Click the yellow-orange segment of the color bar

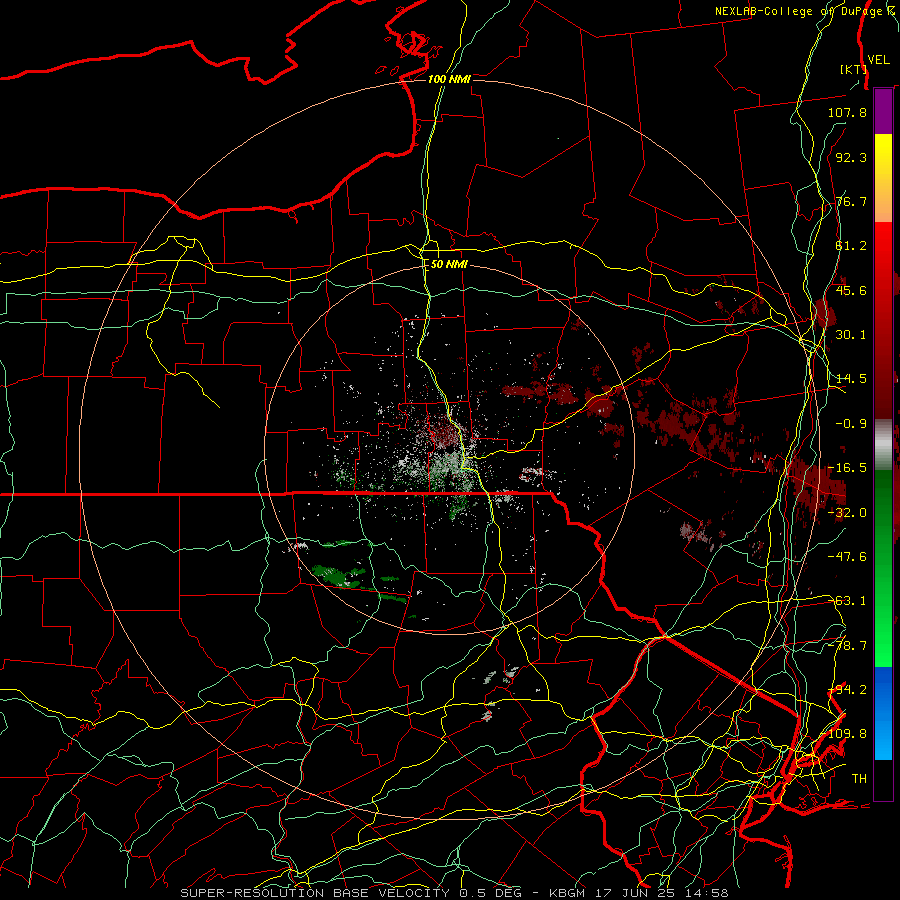tap(883, 178)
